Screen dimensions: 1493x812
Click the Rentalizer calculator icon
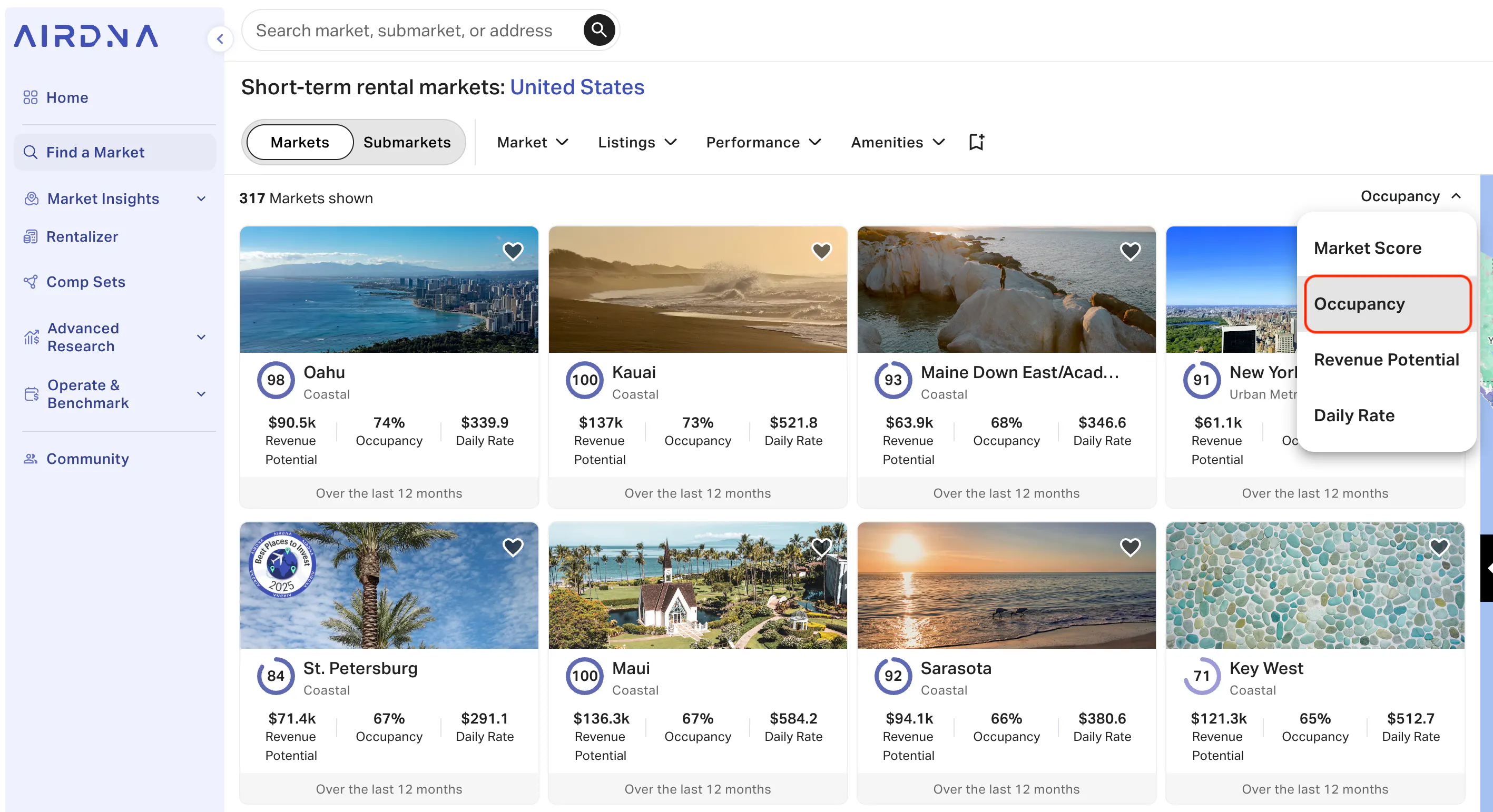coord(30,236)
